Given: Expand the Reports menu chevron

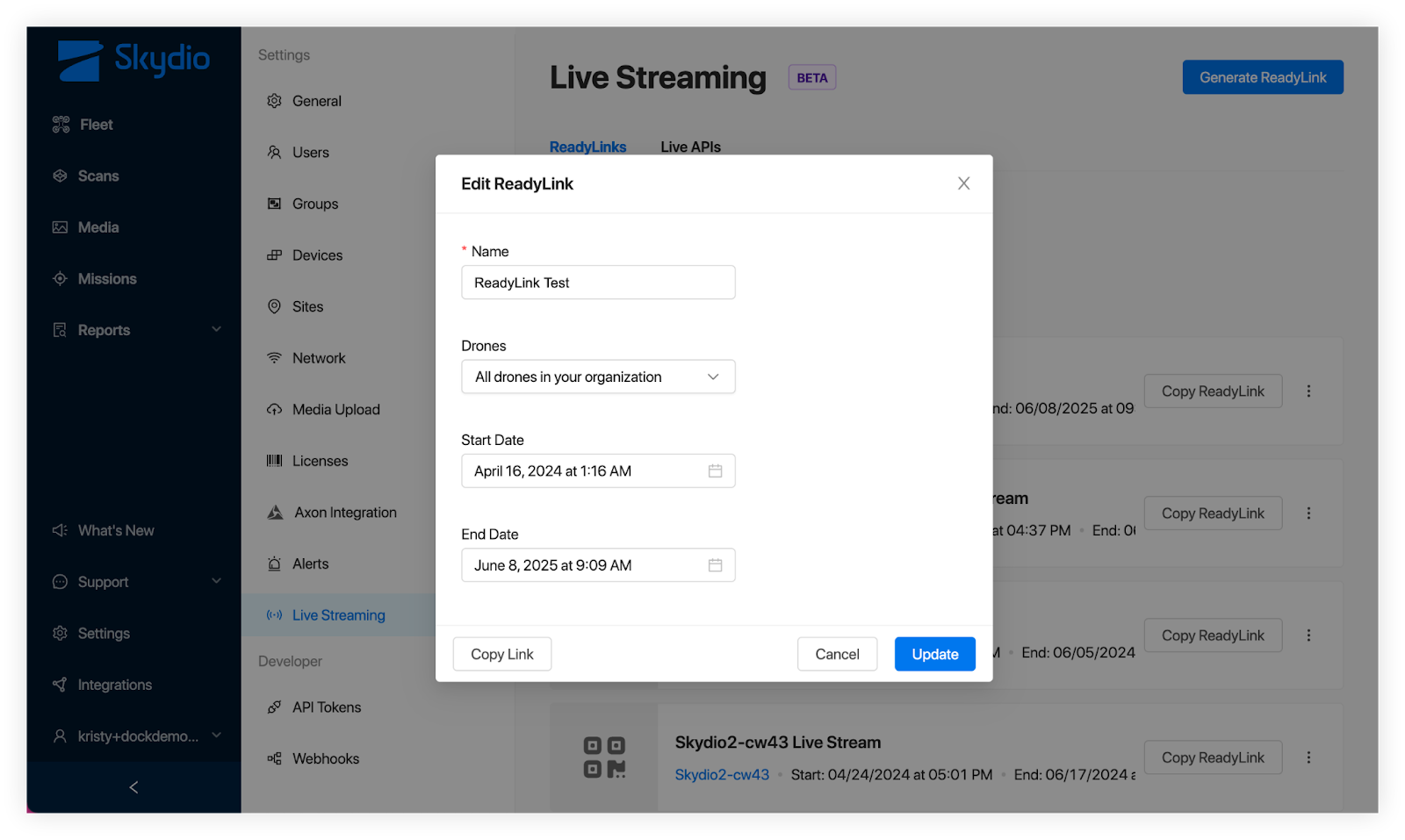Looking at the screenshot, I should tap(216, 329).
